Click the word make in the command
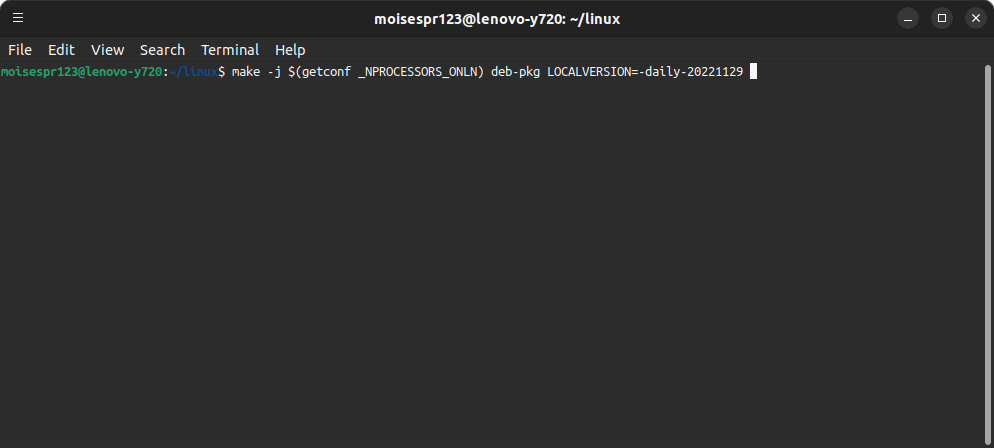This screenshot has height=448, width=994. point(246,72)
